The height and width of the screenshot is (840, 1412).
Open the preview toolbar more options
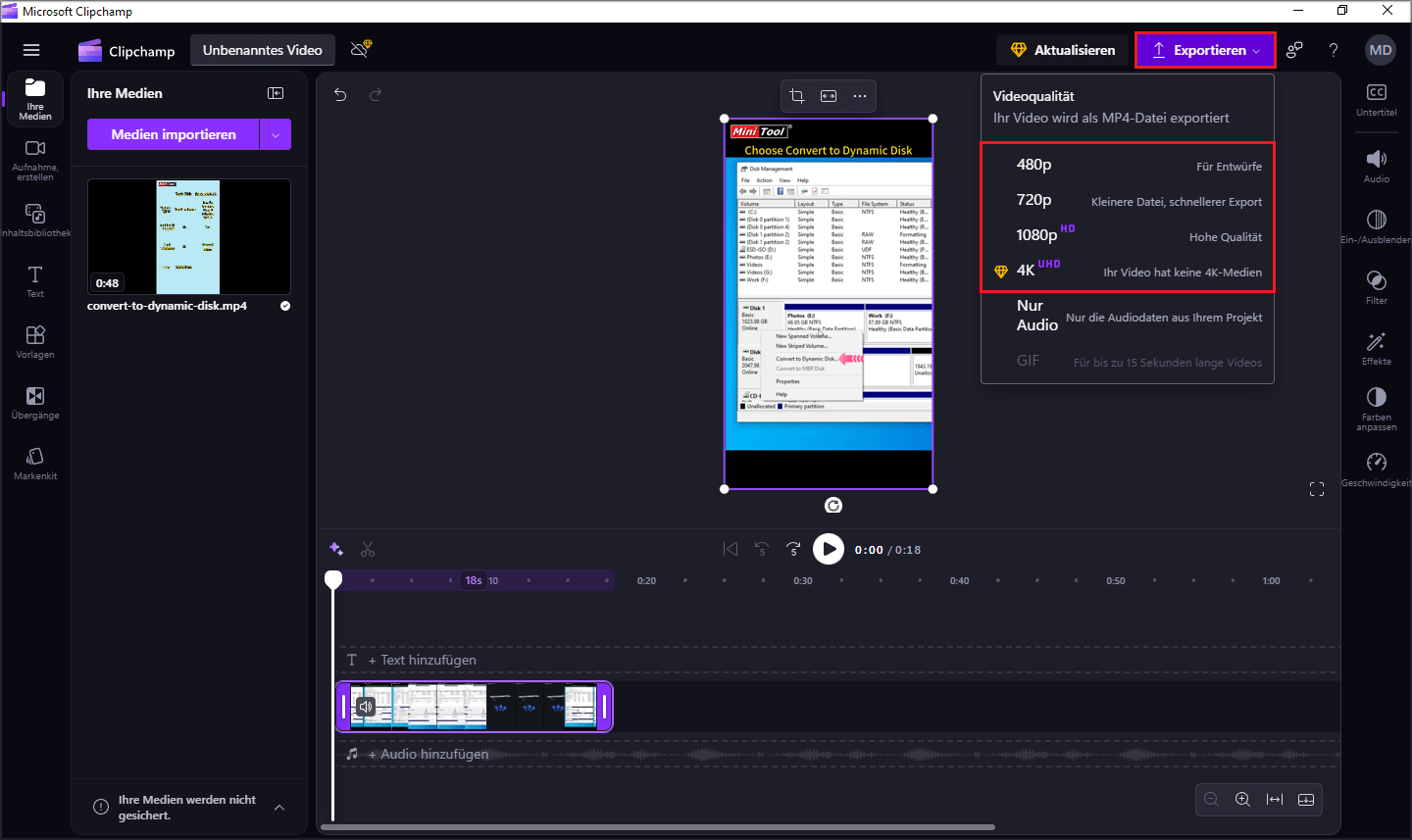pyautogui.click(x=860, y=96)
